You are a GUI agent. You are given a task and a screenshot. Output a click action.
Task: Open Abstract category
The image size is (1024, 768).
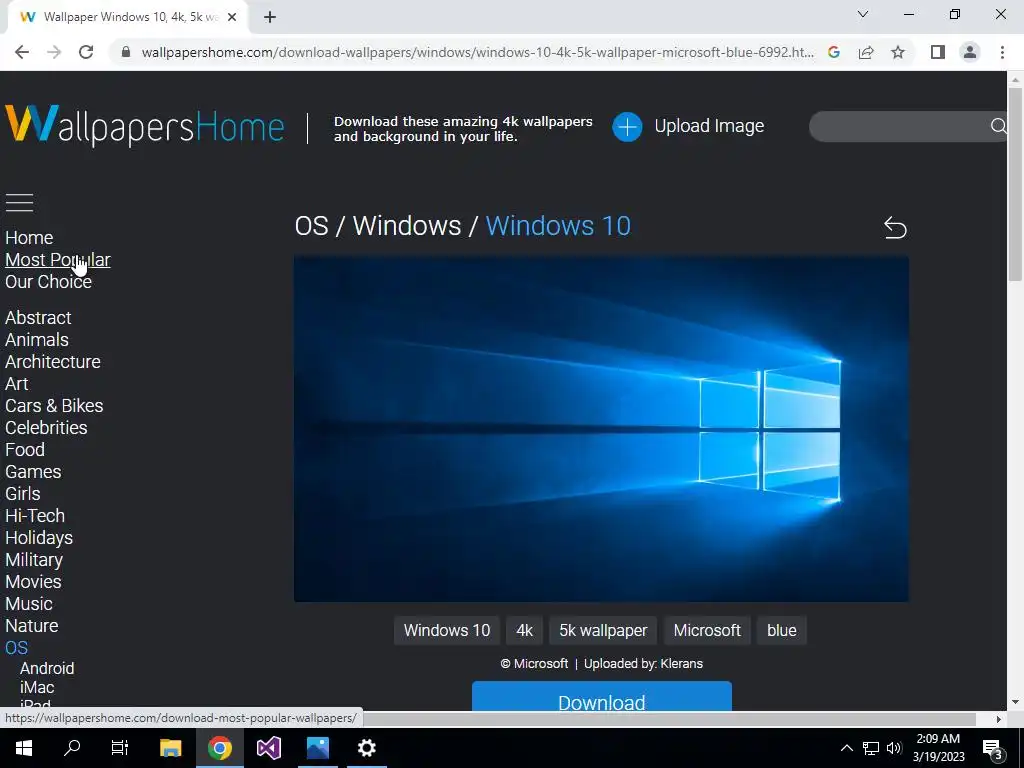(38, 318)
